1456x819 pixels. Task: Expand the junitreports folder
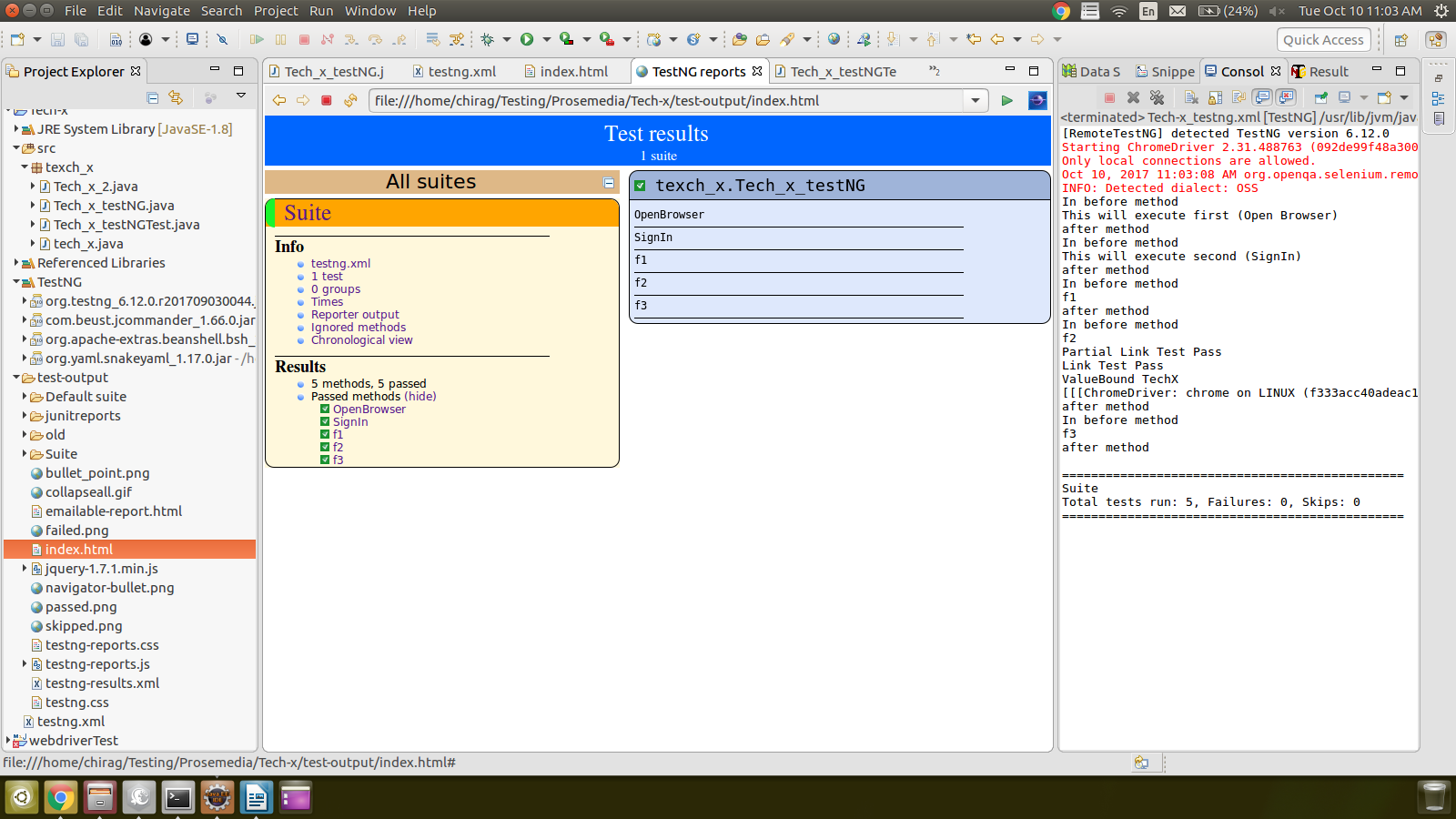pyautogui.click(x=25, y=416)
